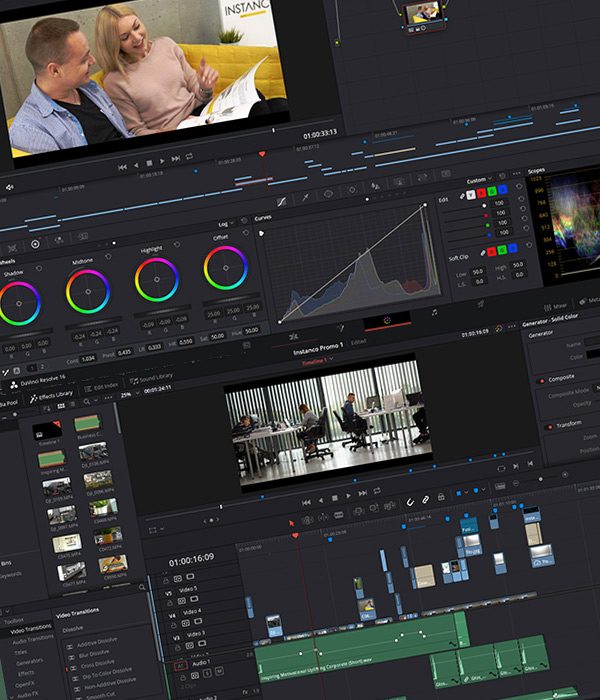Select the D8_0106.MP4 media pool thumbnail
The width and height of the screenshot is (600, 700).
coord(93,452)
